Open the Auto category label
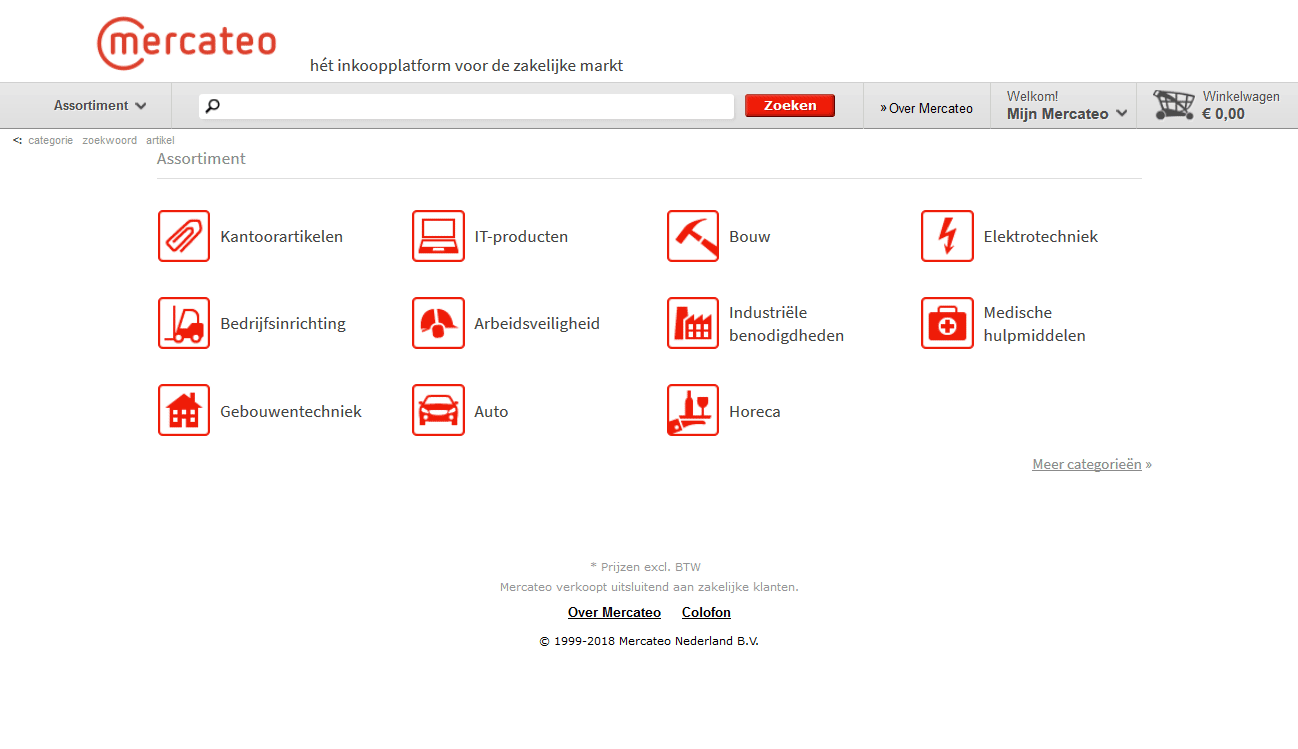Image resolution: width=1298 pixels, height=749 pixels. (491, 412)
